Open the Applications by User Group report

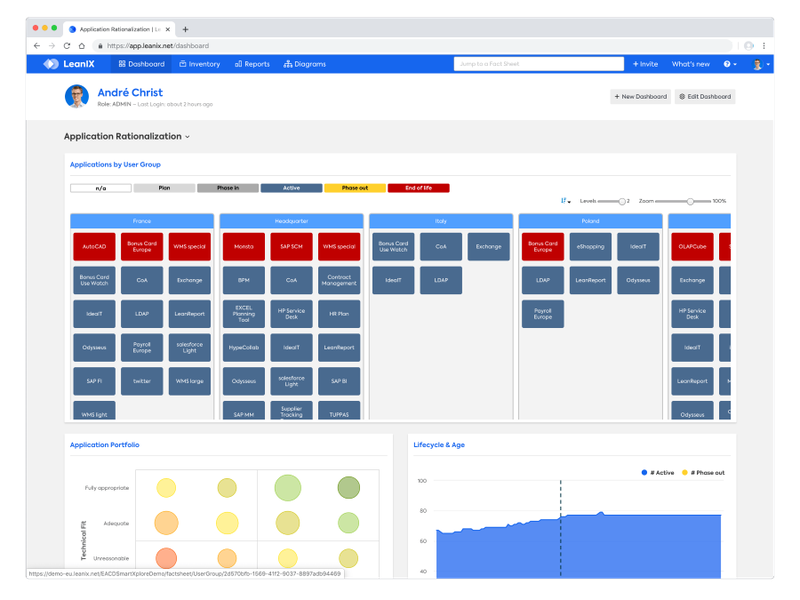(115, 164)
